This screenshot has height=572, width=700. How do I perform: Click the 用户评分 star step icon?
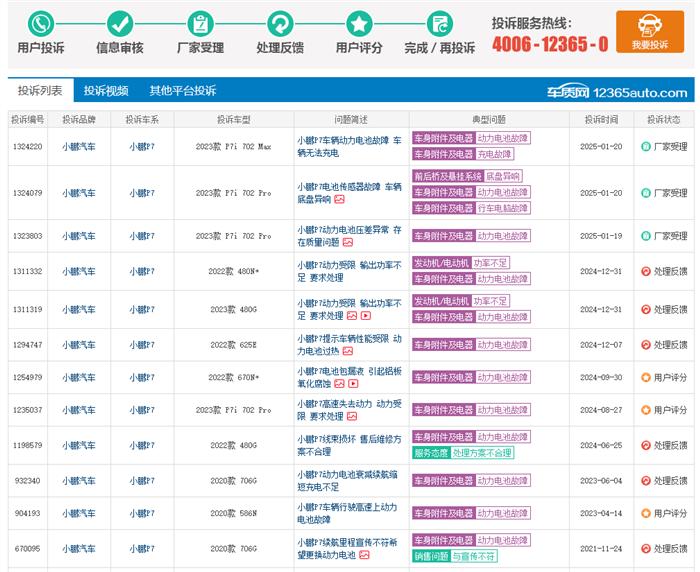pos(359,24)
